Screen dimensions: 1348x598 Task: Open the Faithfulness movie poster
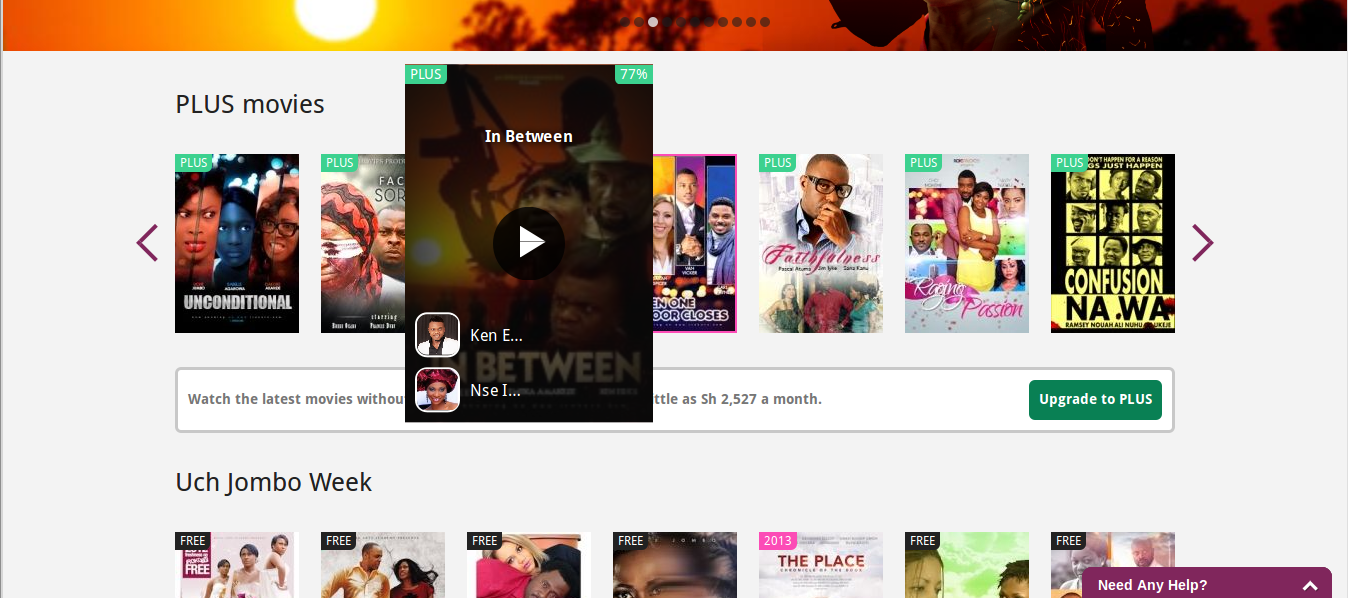tap(821, 243)
